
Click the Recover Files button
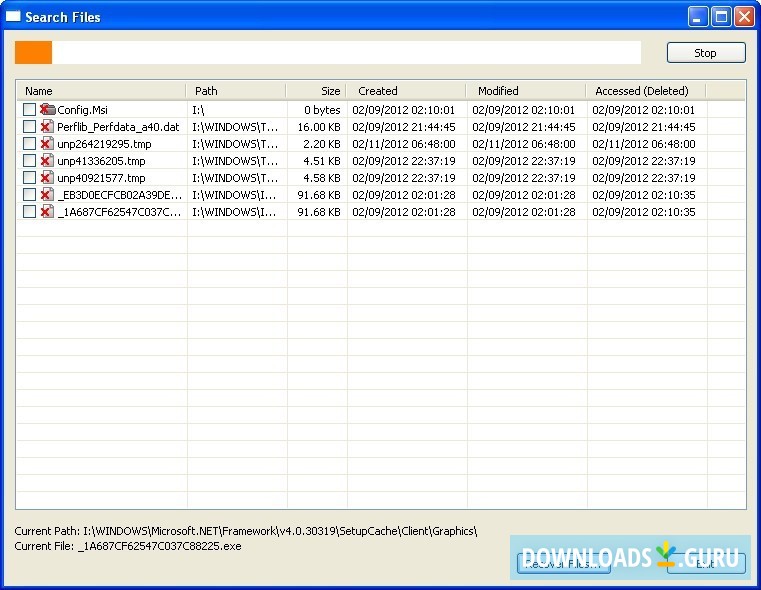tap(563, 563)
